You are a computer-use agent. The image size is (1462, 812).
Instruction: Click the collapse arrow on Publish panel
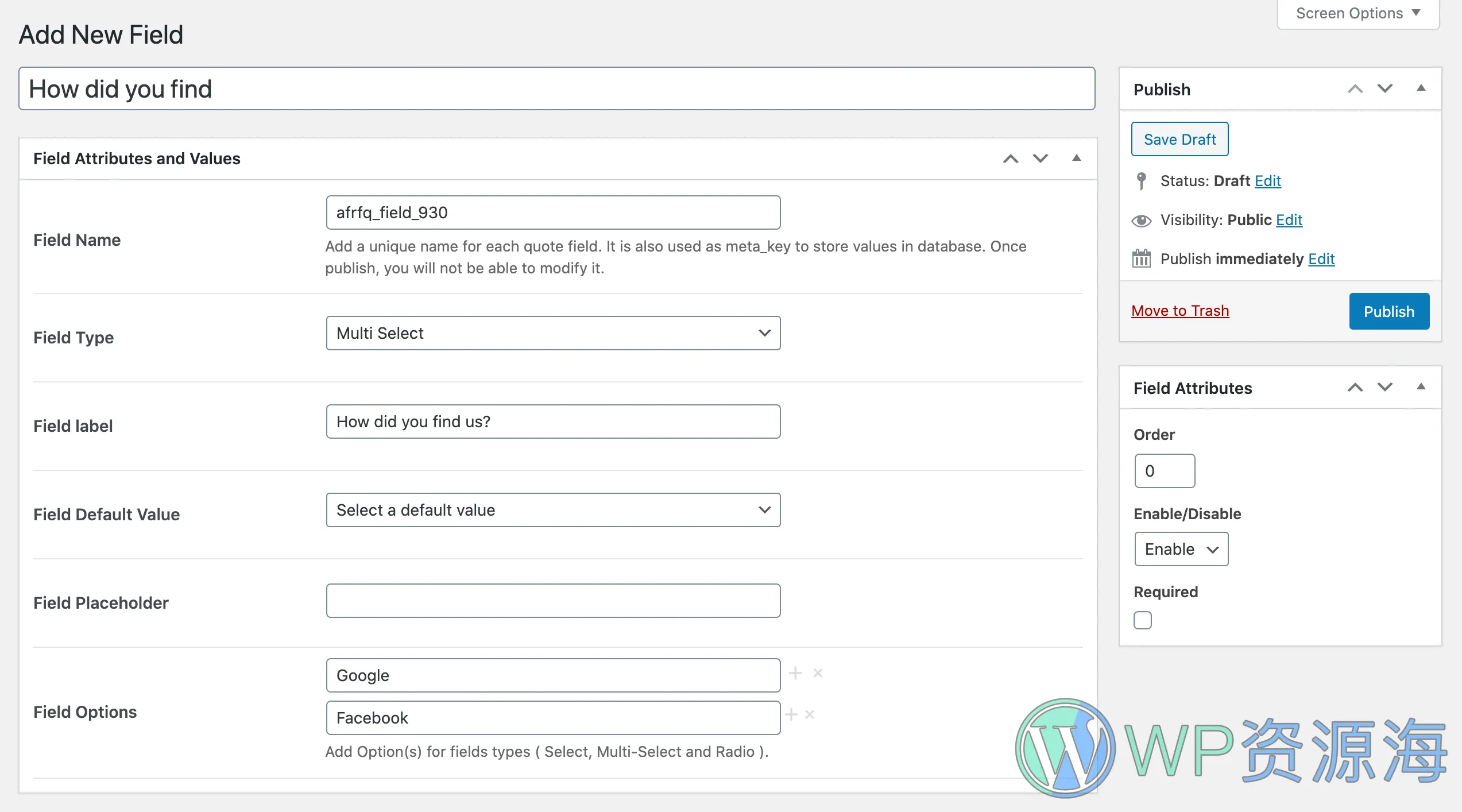tap(1420, 90)
